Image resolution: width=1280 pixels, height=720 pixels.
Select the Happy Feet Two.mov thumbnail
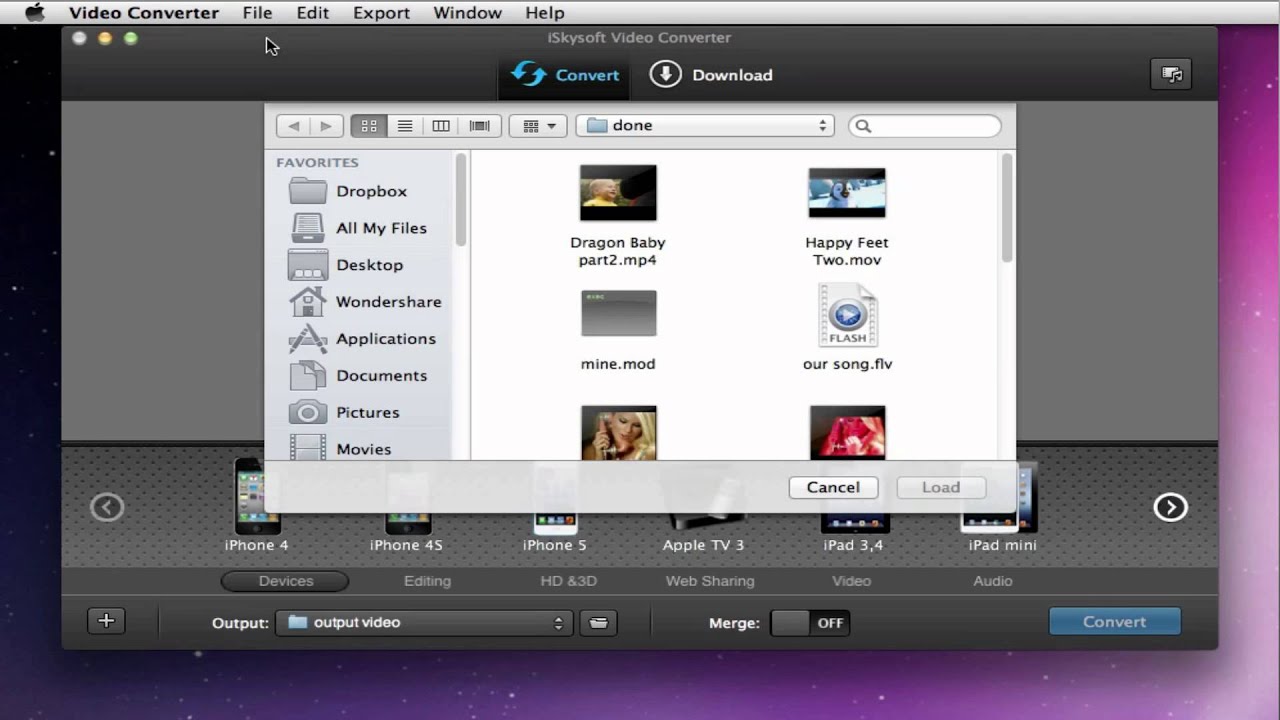tap(847, 193)
